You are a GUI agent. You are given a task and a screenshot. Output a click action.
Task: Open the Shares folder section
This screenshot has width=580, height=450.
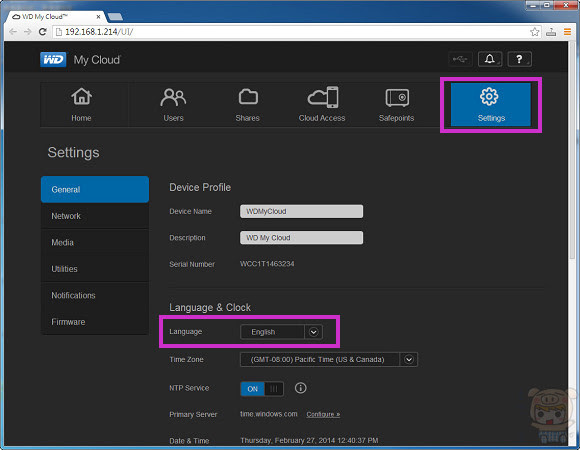pos(247,105)
